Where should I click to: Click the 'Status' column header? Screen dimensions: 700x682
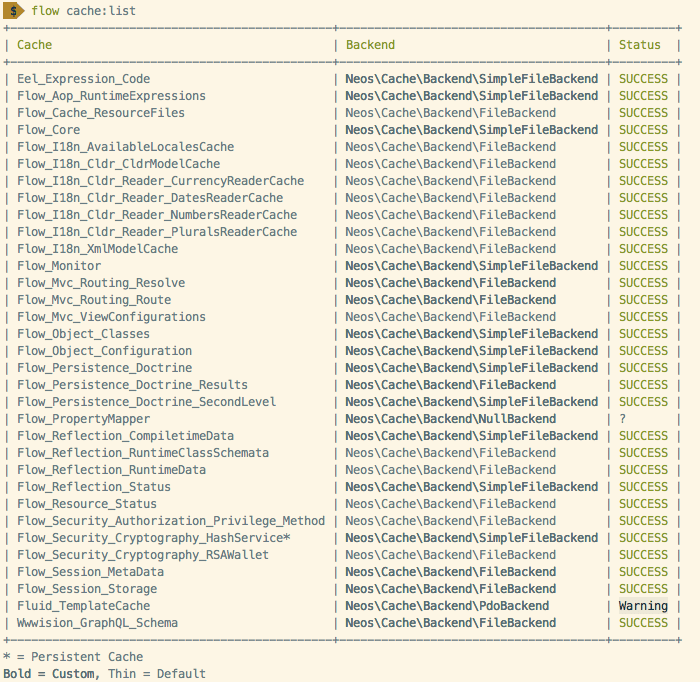(x=639, y=45)
